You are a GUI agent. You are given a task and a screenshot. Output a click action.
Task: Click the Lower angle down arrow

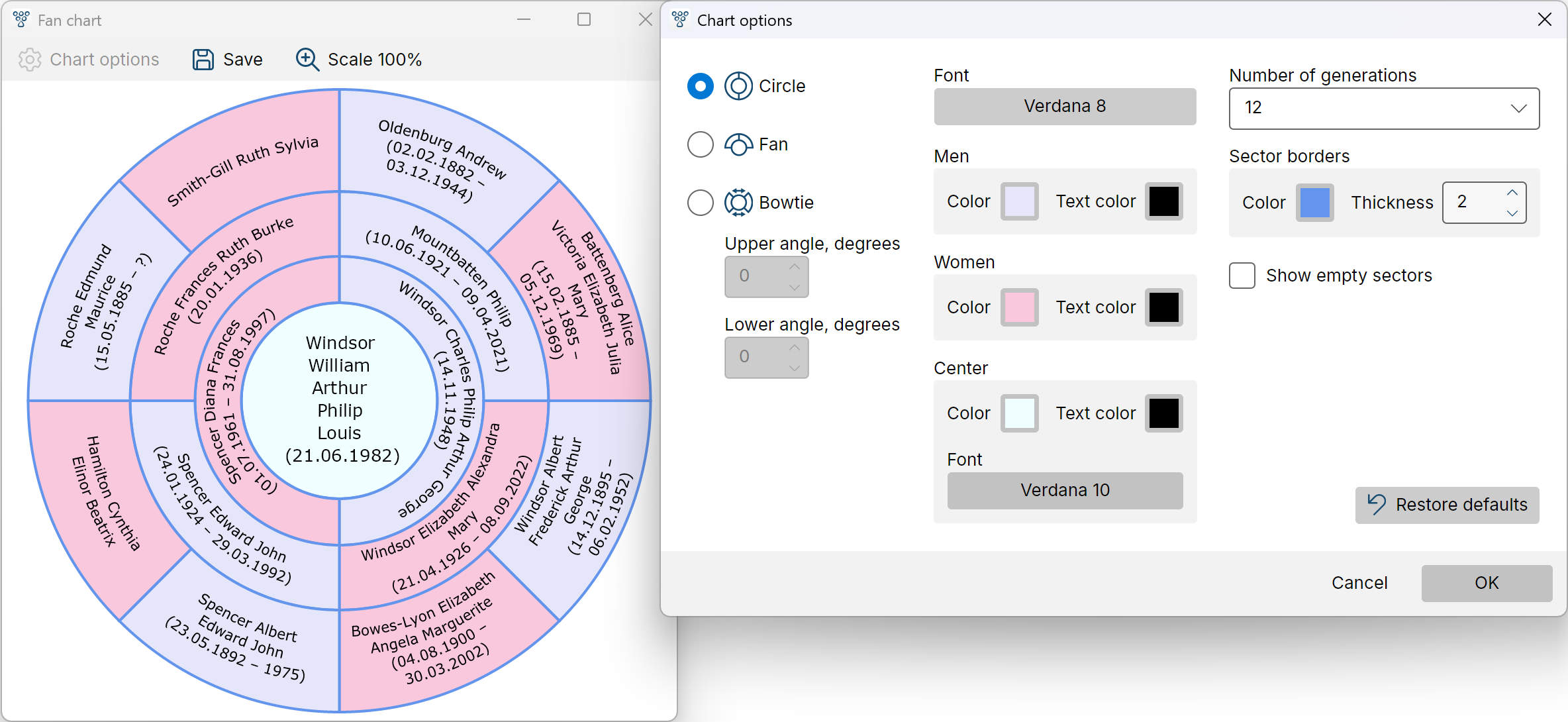click(x=795, y=368)
